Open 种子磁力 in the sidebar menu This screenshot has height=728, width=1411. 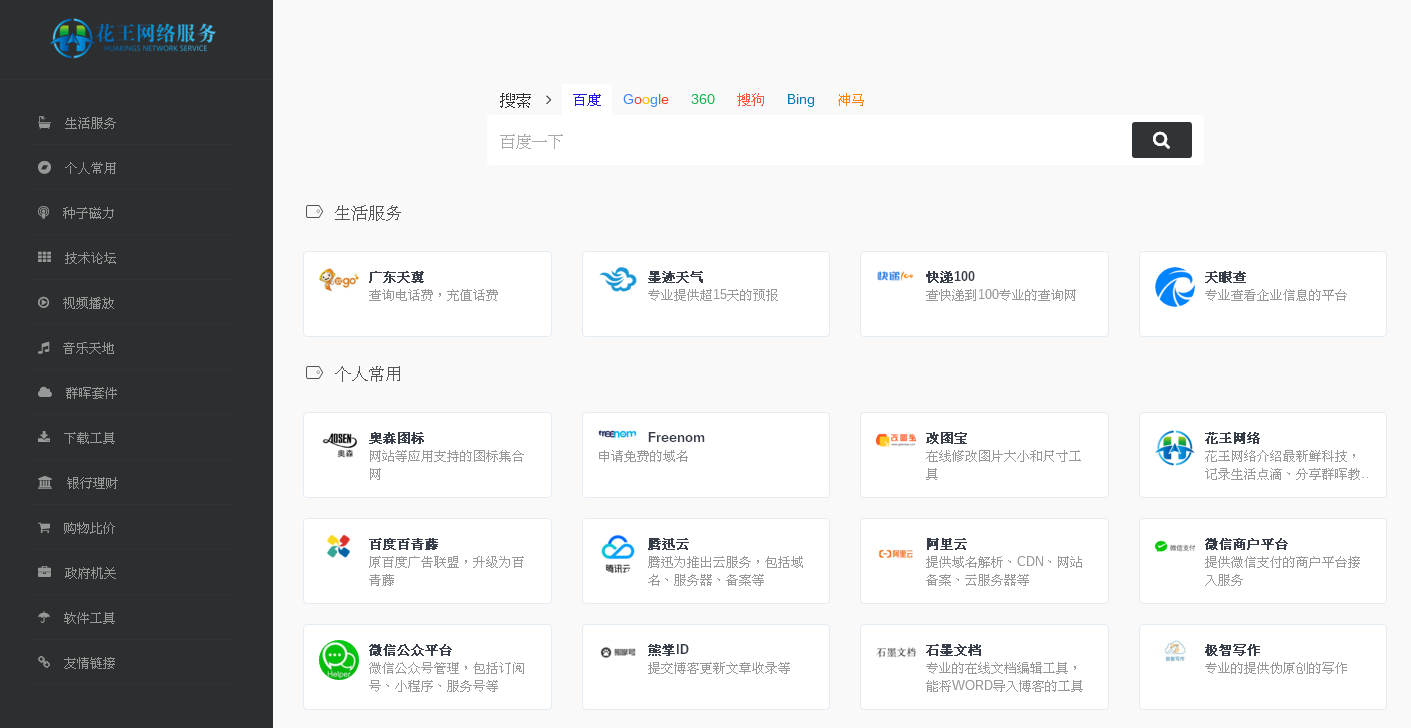tap(89, 213)
